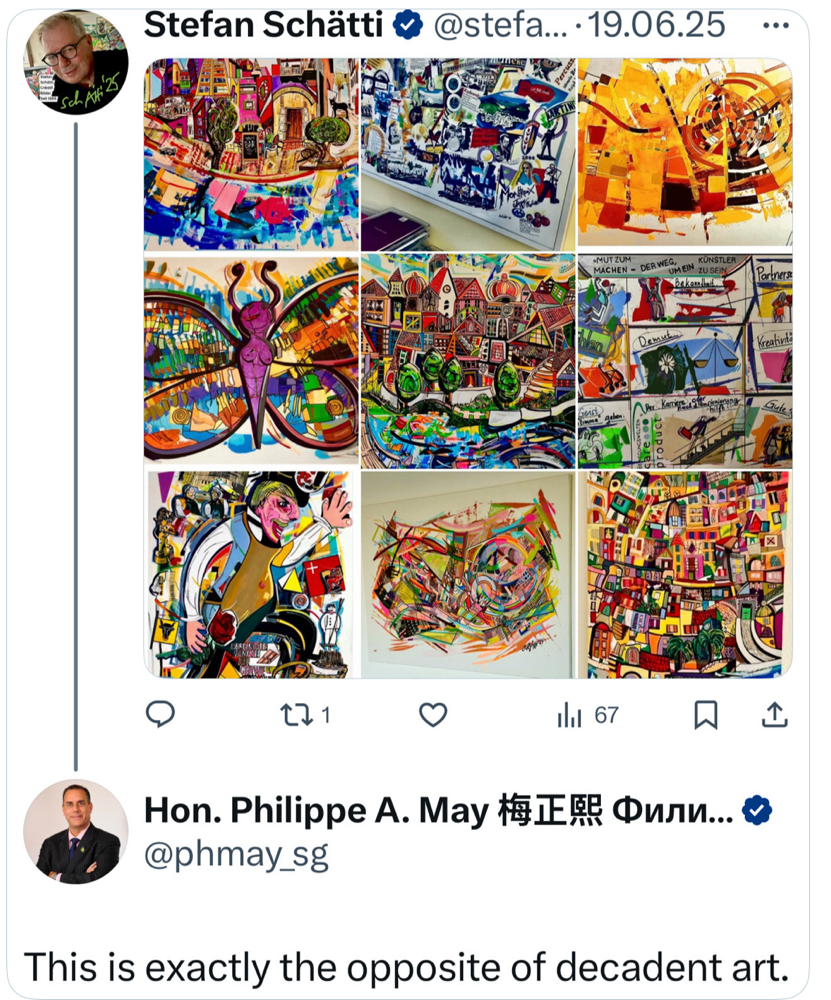The width and height of the screenshot is (831, 1000).
Task: View the Montreux collage artwork photo
Action: point(468,154)
